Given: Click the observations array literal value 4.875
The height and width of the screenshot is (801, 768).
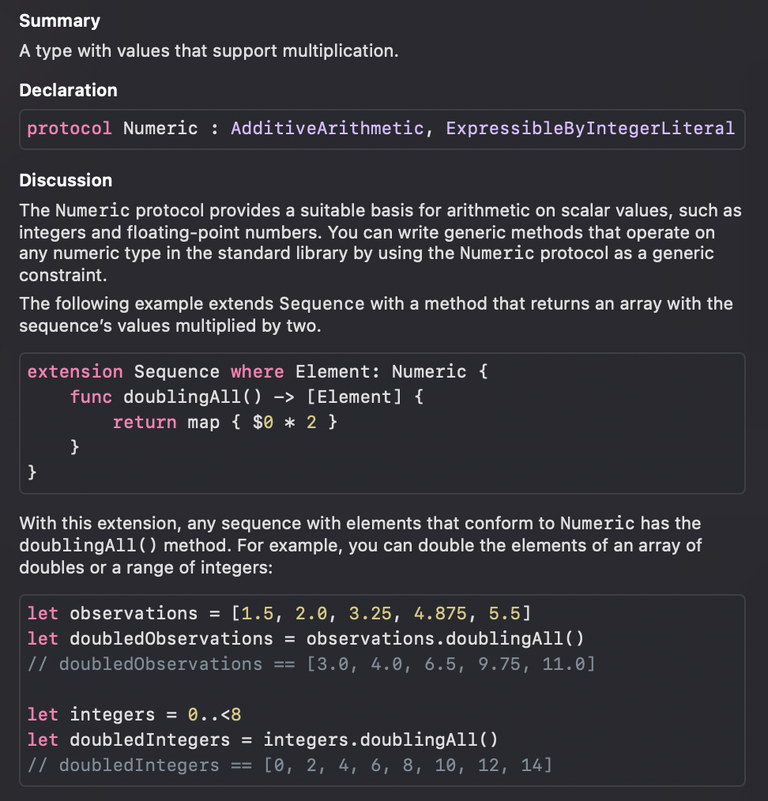Looking at the screenshot, I should coord(440,613).
